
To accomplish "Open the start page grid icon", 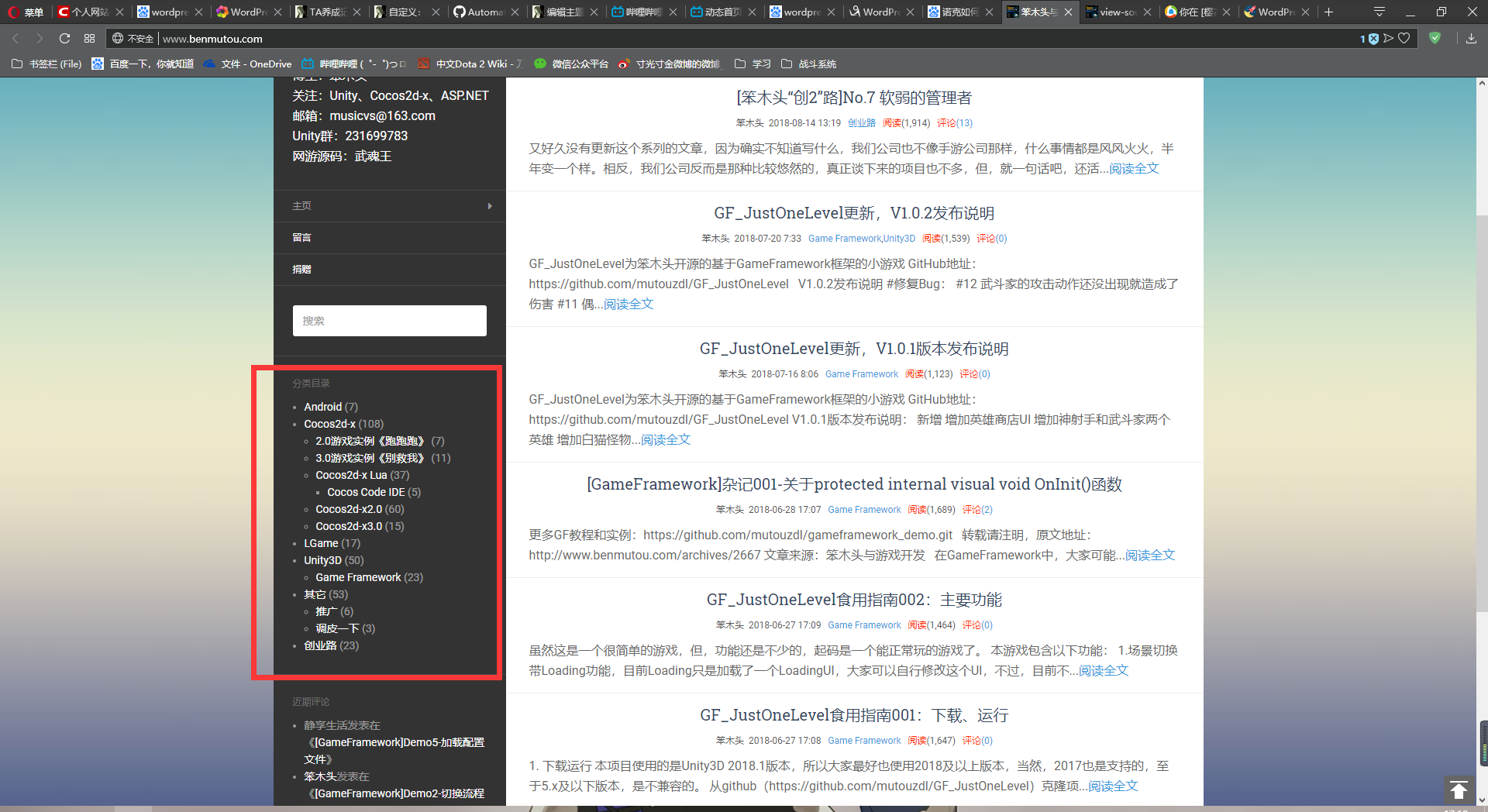I will (89, 39).
